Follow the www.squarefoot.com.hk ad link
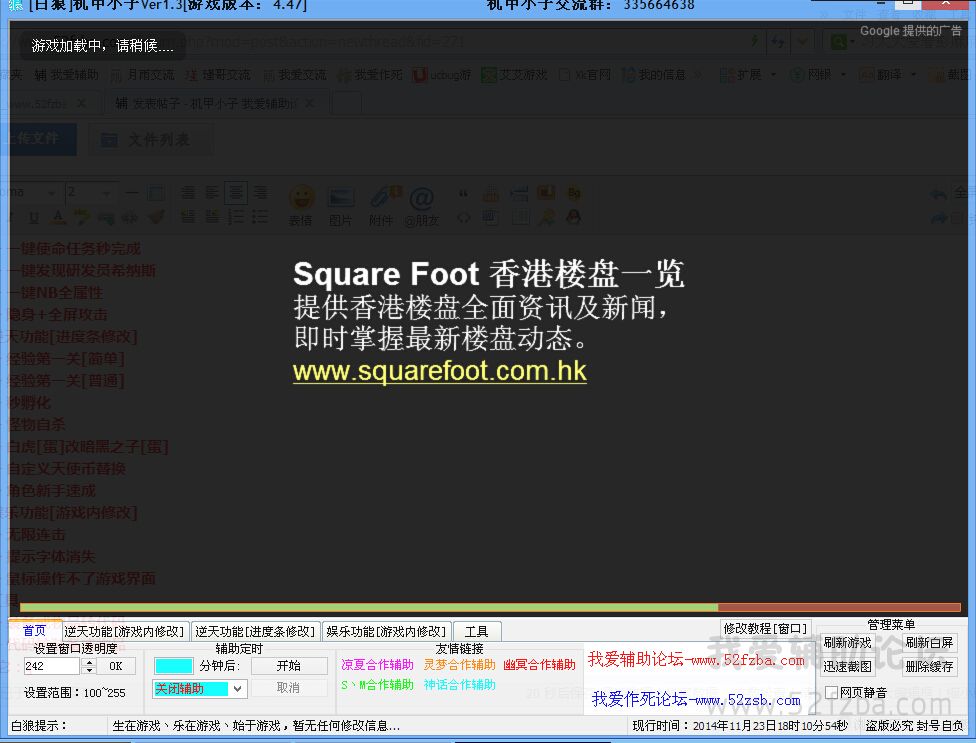This screenshot has width=976, height=743. pyautogui.click(x=439, y=371)
